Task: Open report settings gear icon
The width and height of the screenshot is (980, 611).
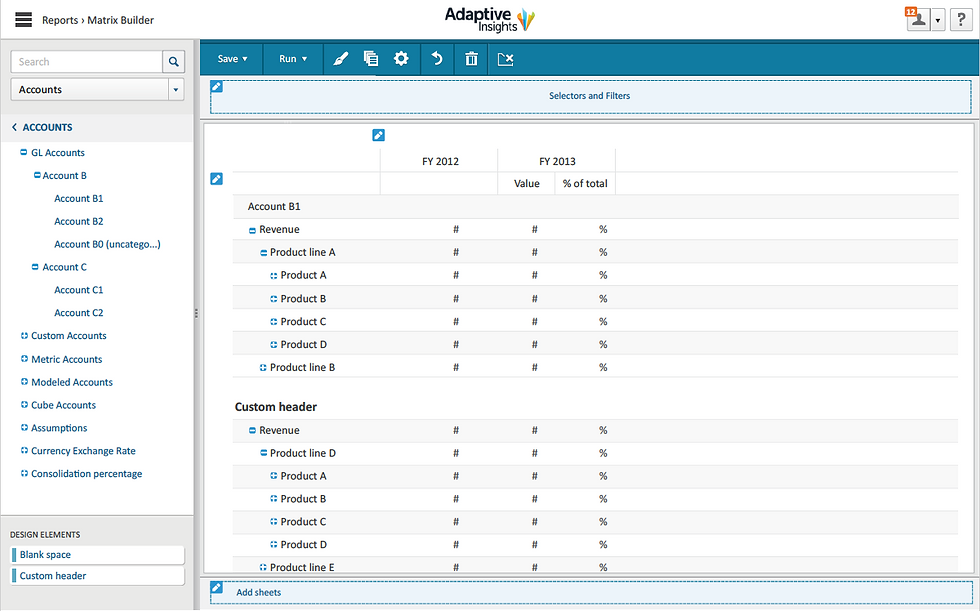Action: (401, 59)
